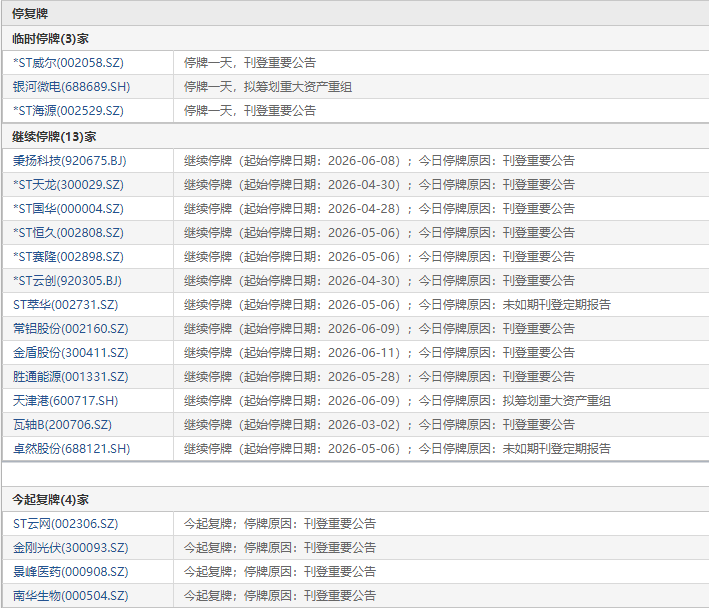Select 秉扬科技 row text dated 2026-06-08
Image resolution: width=709 pixels, height=608 pixels.
[379, 161]
